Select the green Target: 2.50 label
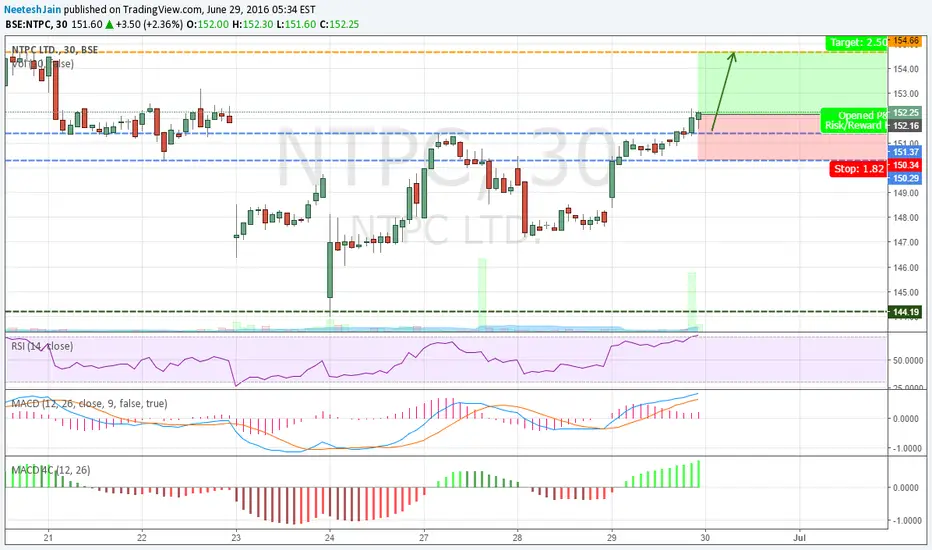932x550 pixels. click(x=857, y=43)
